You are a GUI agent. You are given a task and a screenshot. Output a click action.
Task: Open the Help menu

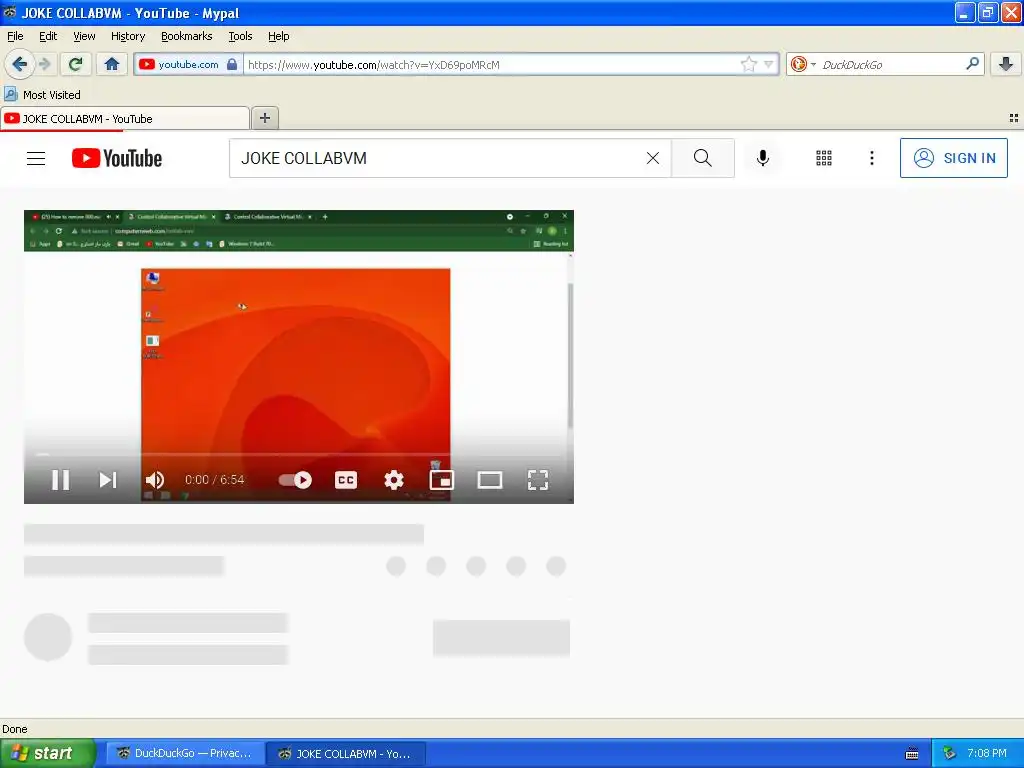(x=279, y=36)
